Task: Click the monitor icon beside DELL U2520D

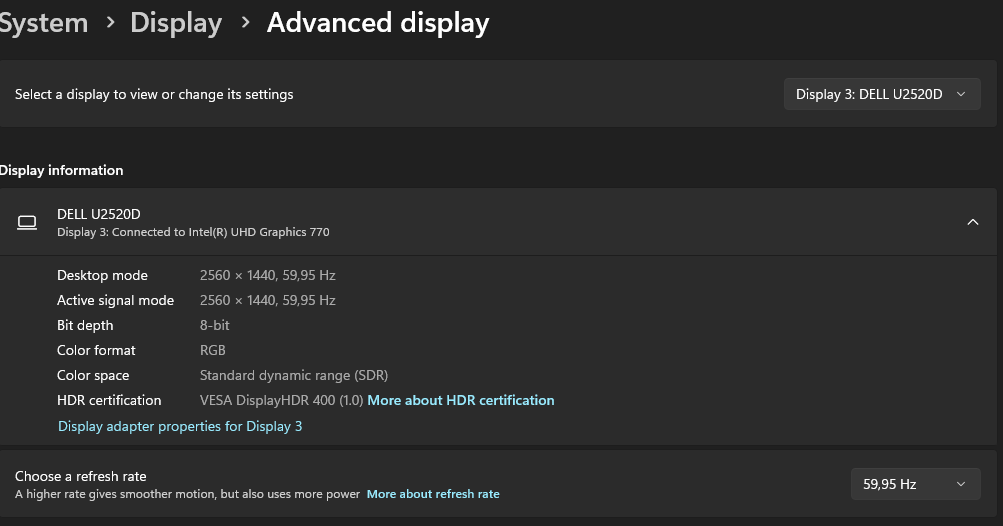Action: [x=27, y=223]
